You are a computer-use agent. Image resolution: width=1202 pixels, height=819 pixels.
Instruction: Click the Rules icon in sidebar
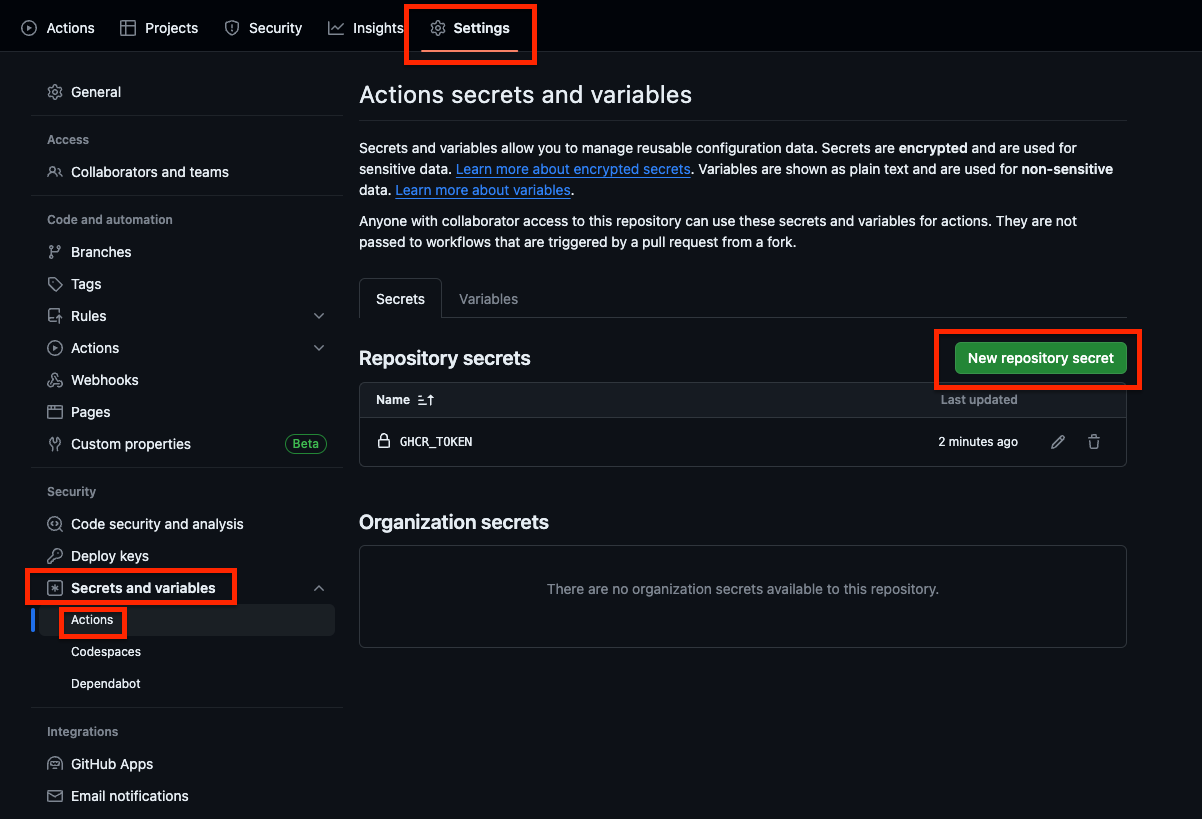point(55,316)
